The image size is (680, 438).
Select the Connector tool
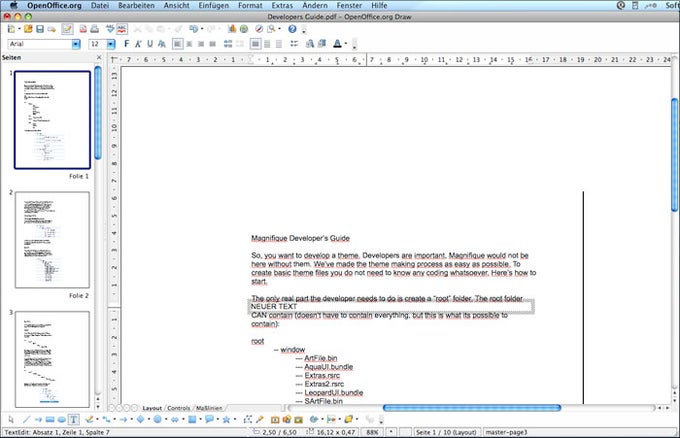(106, 419)
